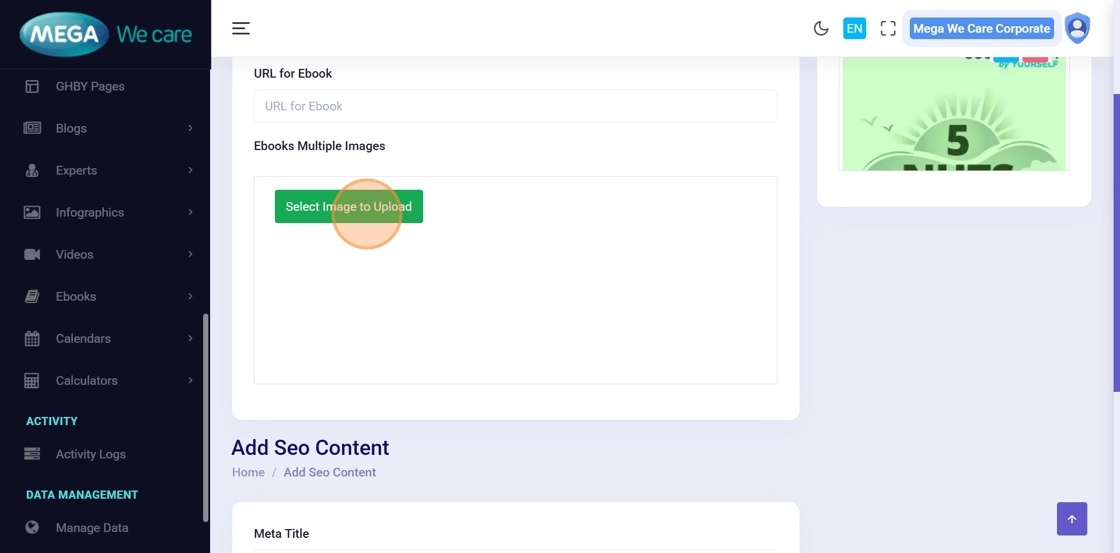This screenshot has width=1120, height=553.
Task: Open GHBY Pages in sidebar
Action: [90, 86]
